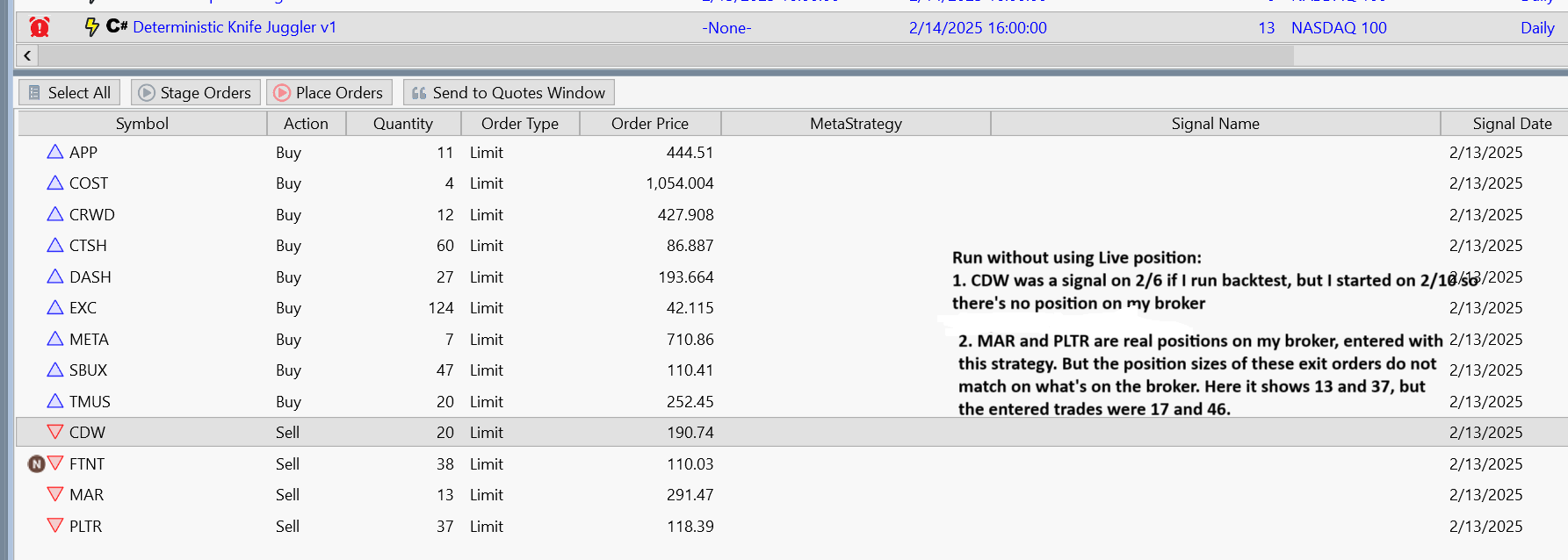Viewport: 1568px width, 560px height.
Task: Click signal date in PLTR row
Action: pyautogui.click(x=1486, y=527)
